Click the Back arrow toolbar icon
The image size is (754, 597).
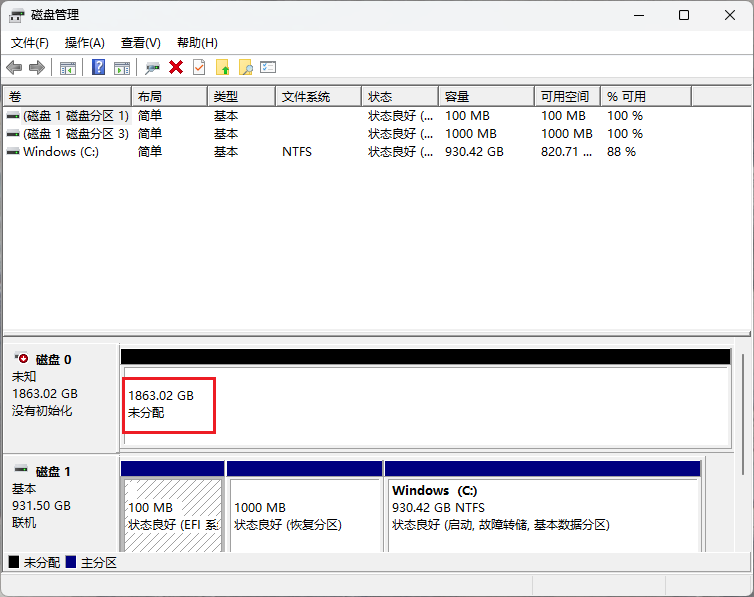(x=14, y=67)
